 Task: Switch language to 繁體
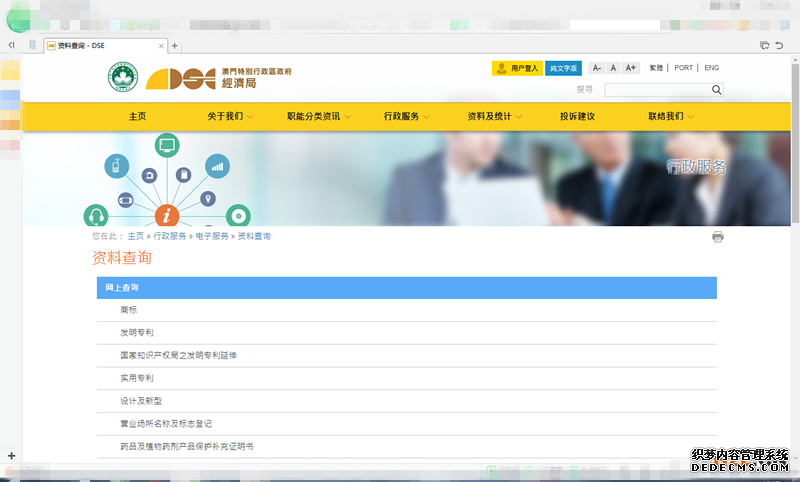point(656,68)
